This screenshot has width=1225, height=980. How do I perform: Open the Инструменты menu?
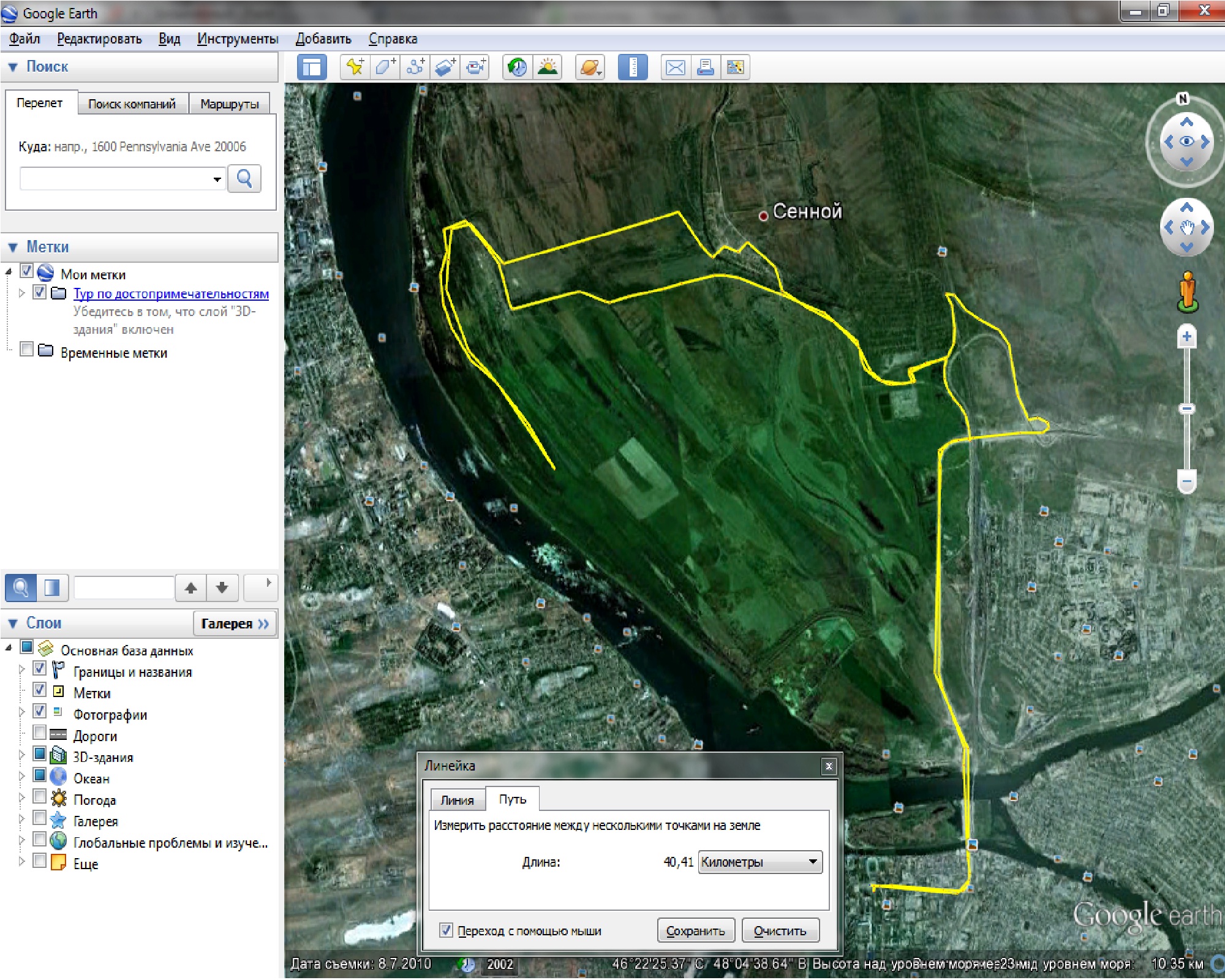click(x=237, y=39)
